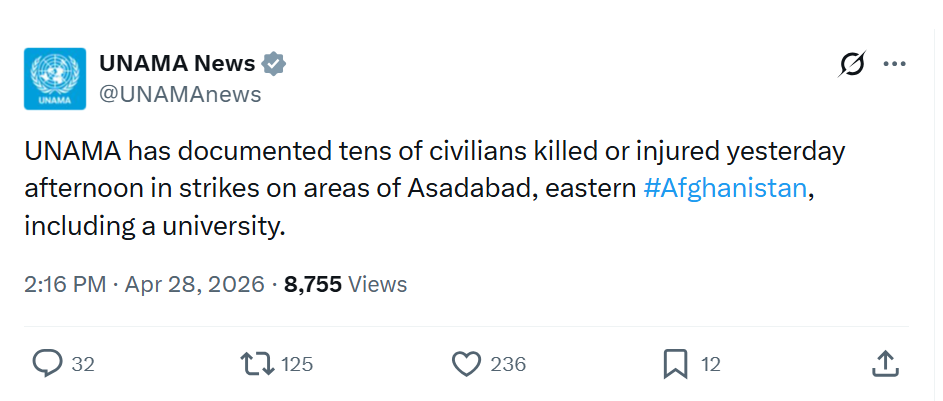Click the Grok slashed-circle icon
Viewport: 943px width, 401px height.
(852, 65)
